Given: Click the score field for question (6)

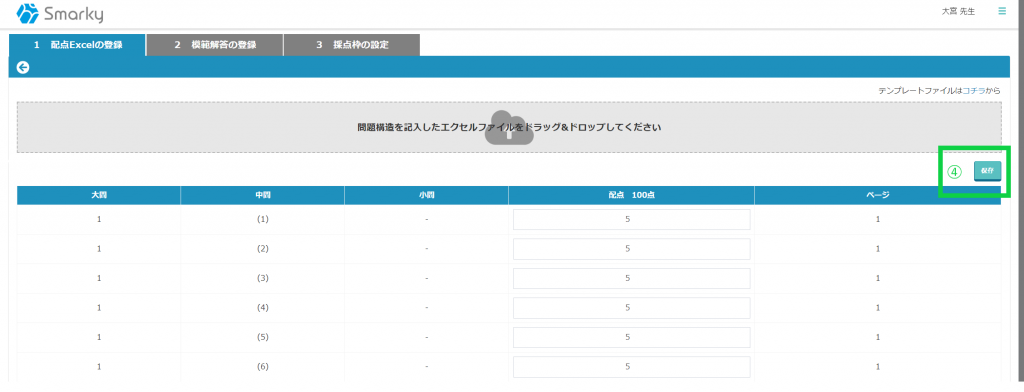Looking at the screenshot, I should click(x=632, y=367).
